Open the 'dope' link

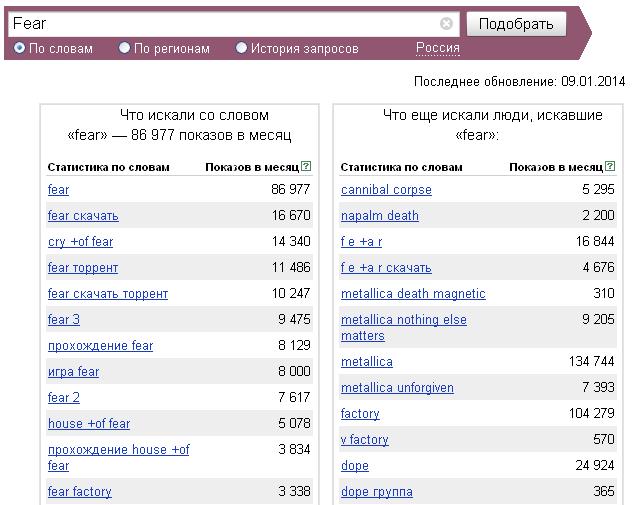[355, 466]
